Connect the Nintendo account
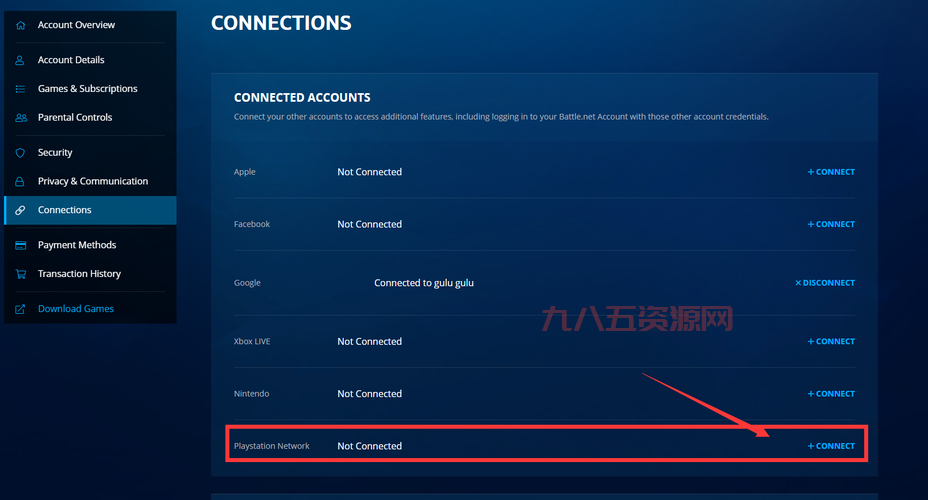This screenshot has width=928, height=500. click(831, 394)
